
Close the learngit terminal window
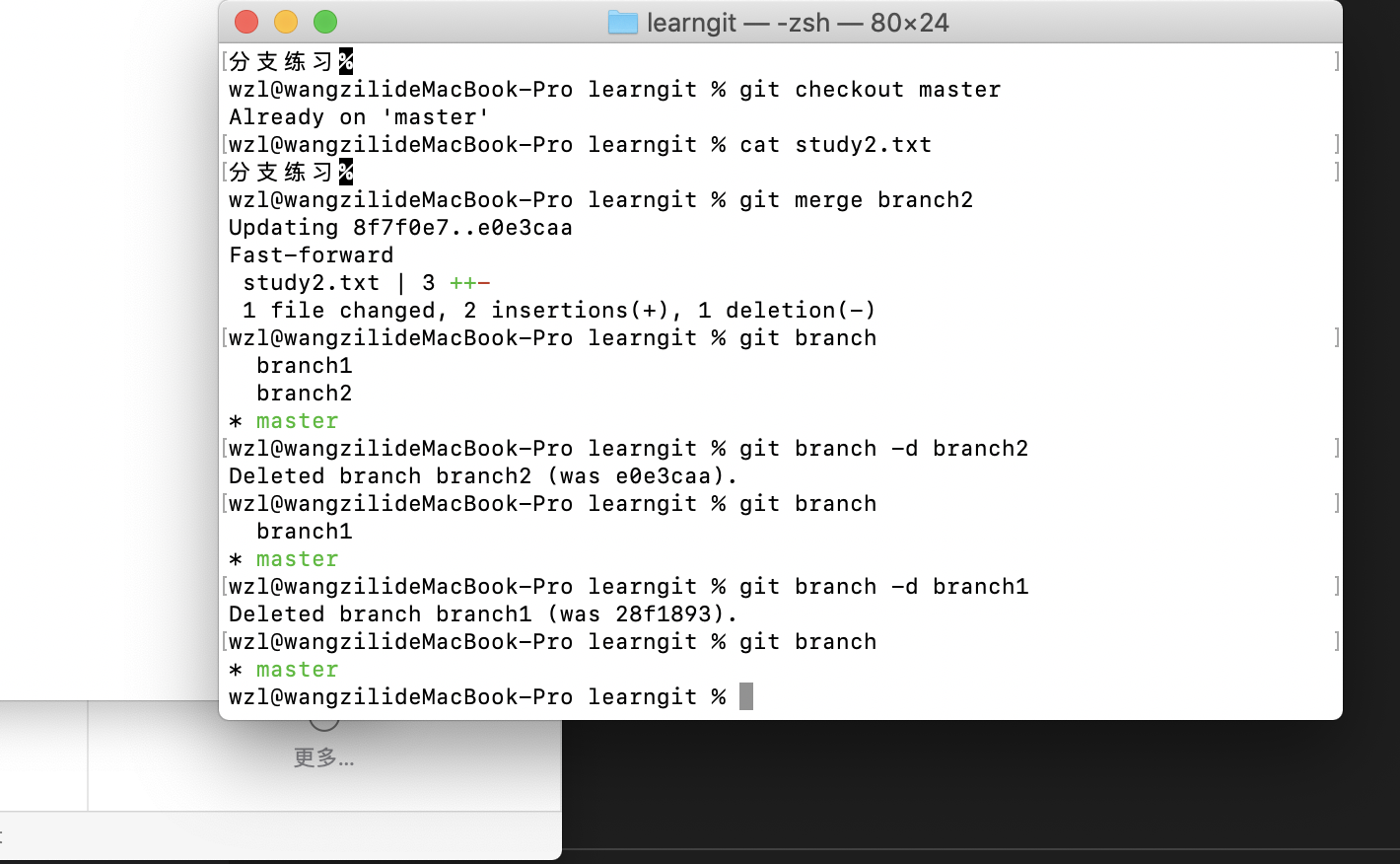[246, 22]
